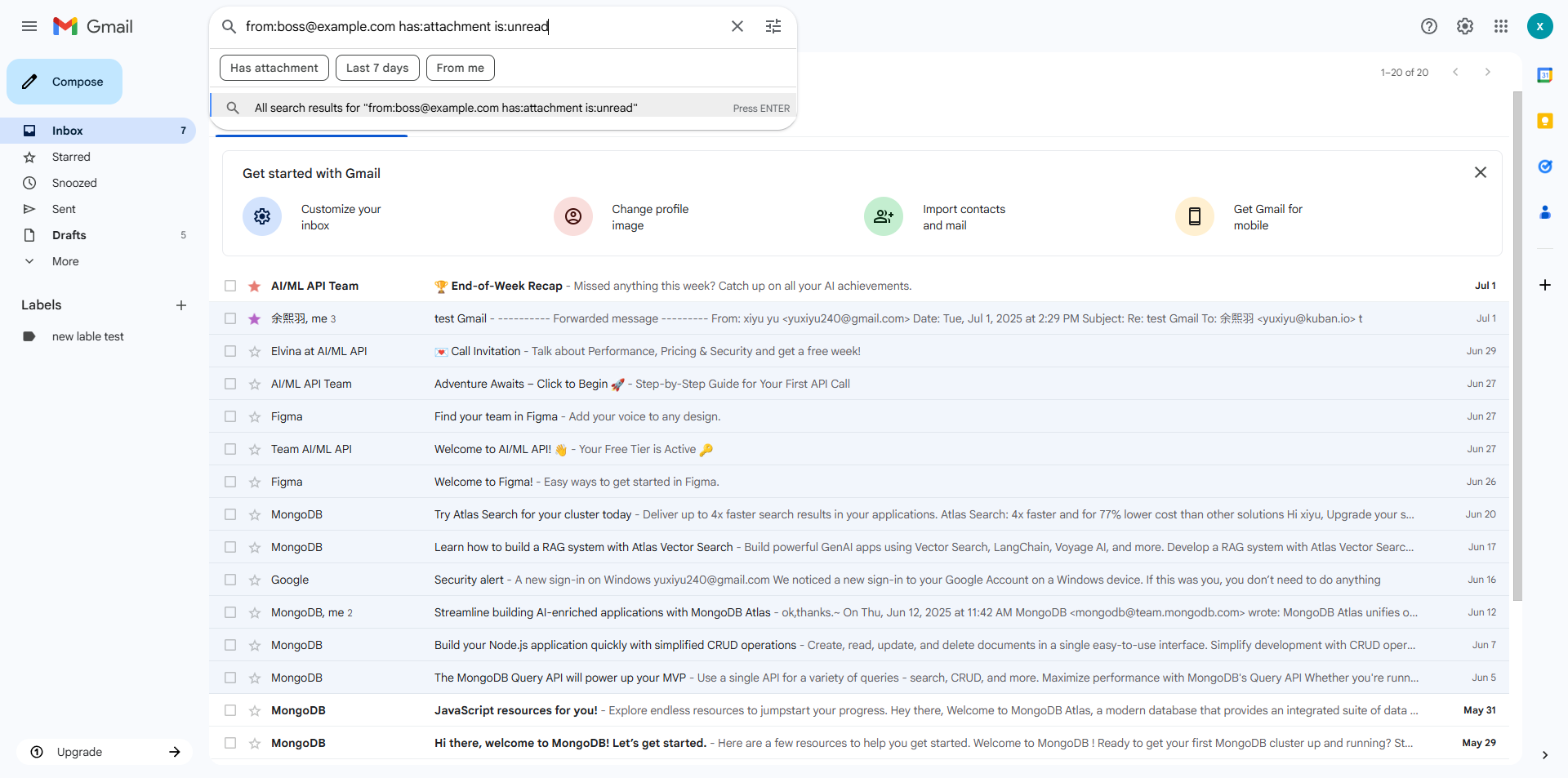Screen dimensions: 1568x778
Task: Click Customize your inbox
Action: click(x=341, y=217)
